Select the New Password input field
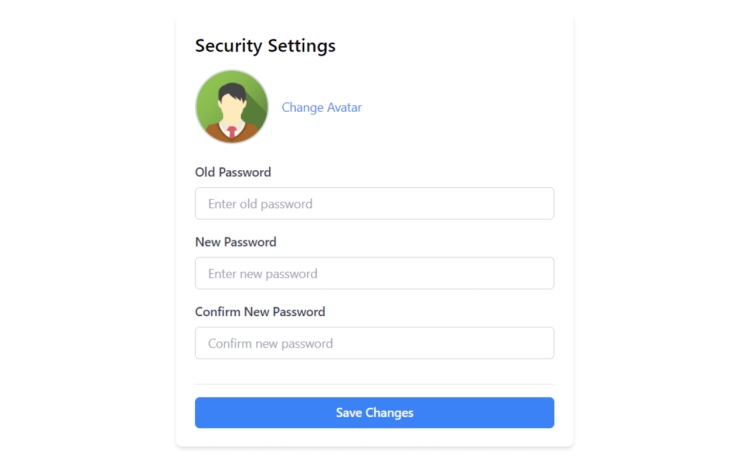The image size is (750, 469). click(x=375, y=273)
